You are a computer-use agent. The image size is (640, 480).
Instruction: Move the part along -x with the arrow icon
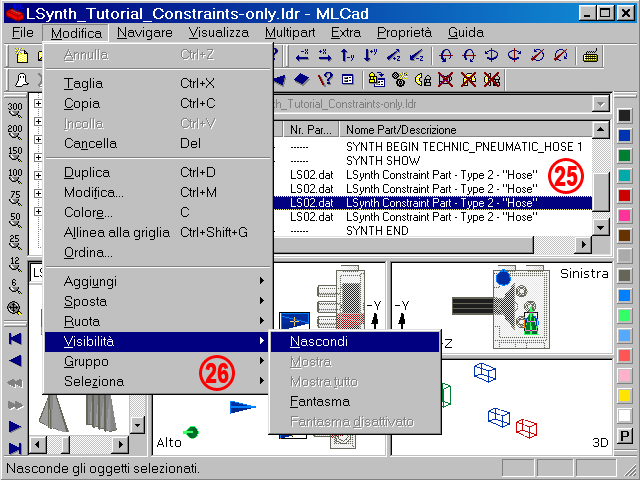(302, 56)
